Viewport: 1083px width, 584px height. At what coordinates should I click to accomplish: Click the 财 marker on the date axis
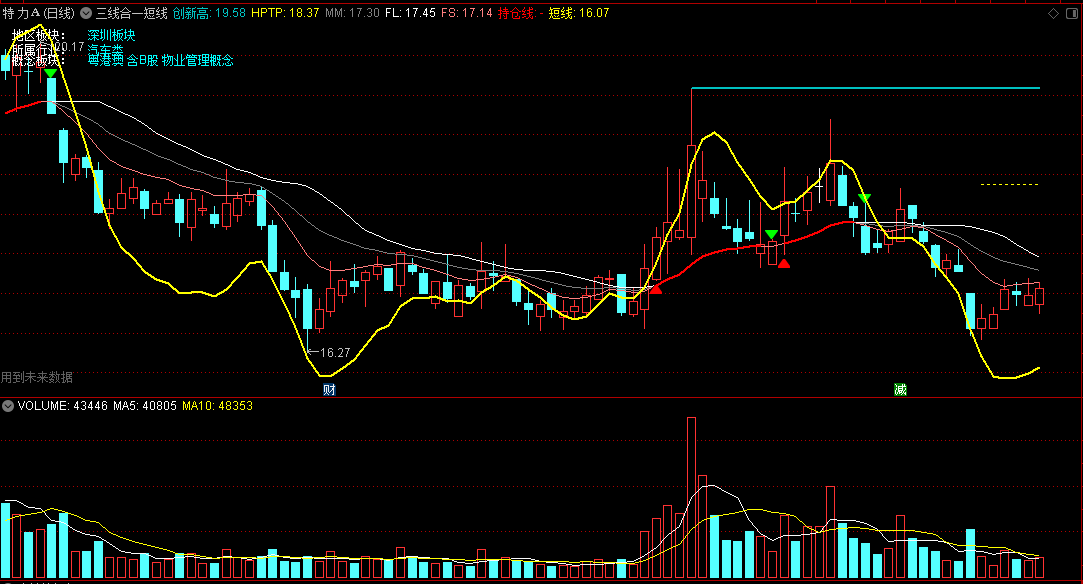point(329,389)
